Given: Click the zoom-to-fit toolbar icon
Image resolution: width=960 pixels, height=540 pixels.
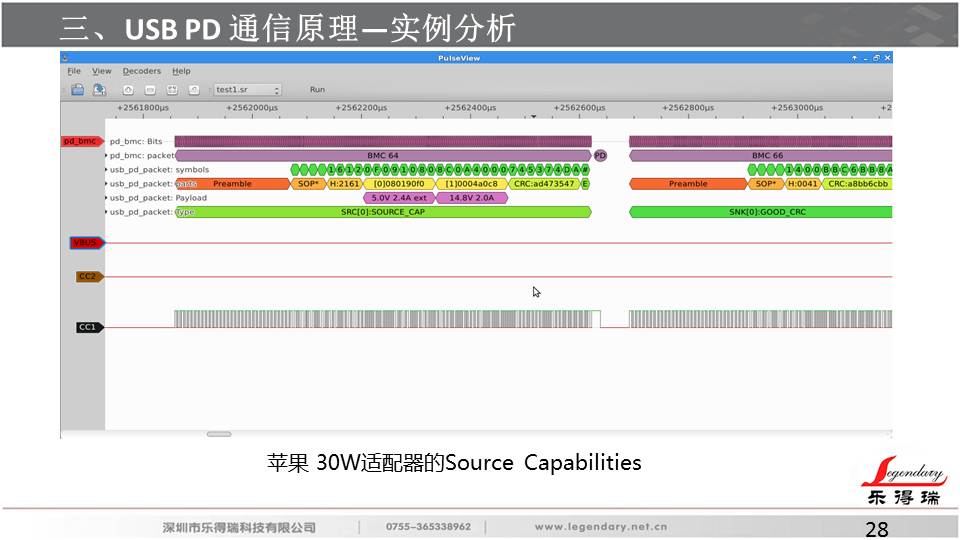Looking at the screenshot, I should 172,90.
